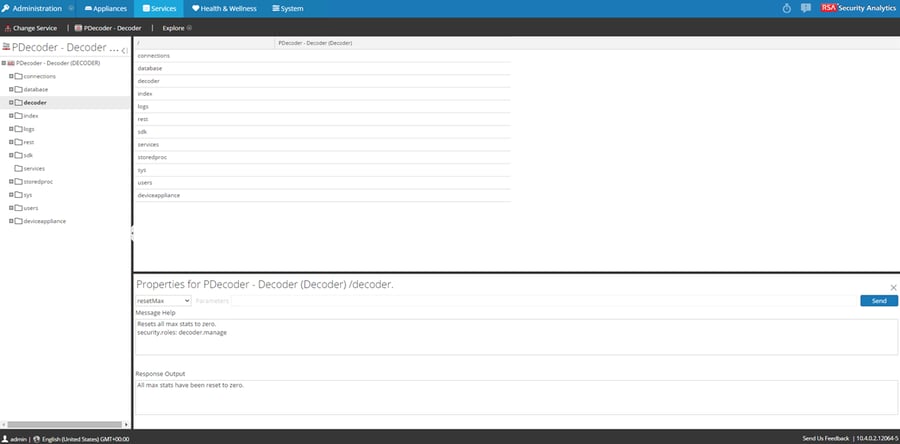Click the globe language icon in status bar
The image size is (900, 444).
tap(37, 439)
